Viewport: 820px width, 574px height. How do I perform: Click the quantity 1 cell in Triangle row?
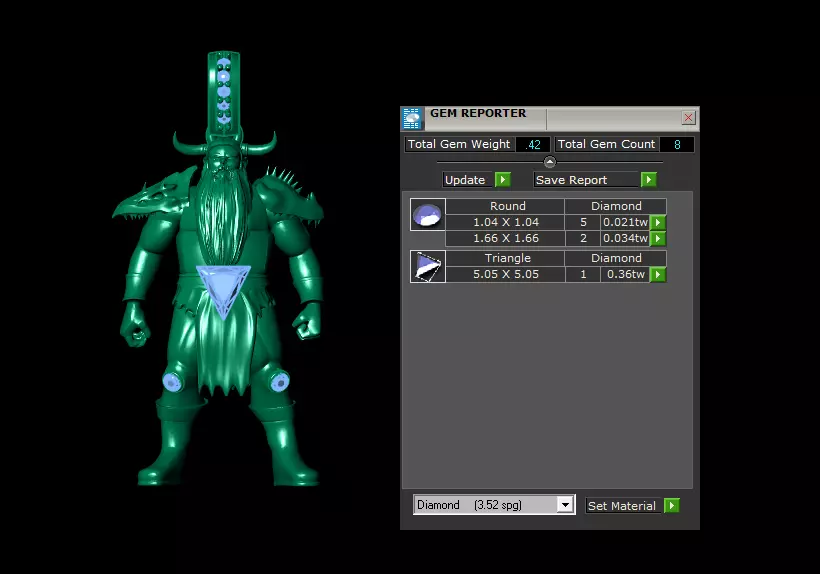click(583, 274)
